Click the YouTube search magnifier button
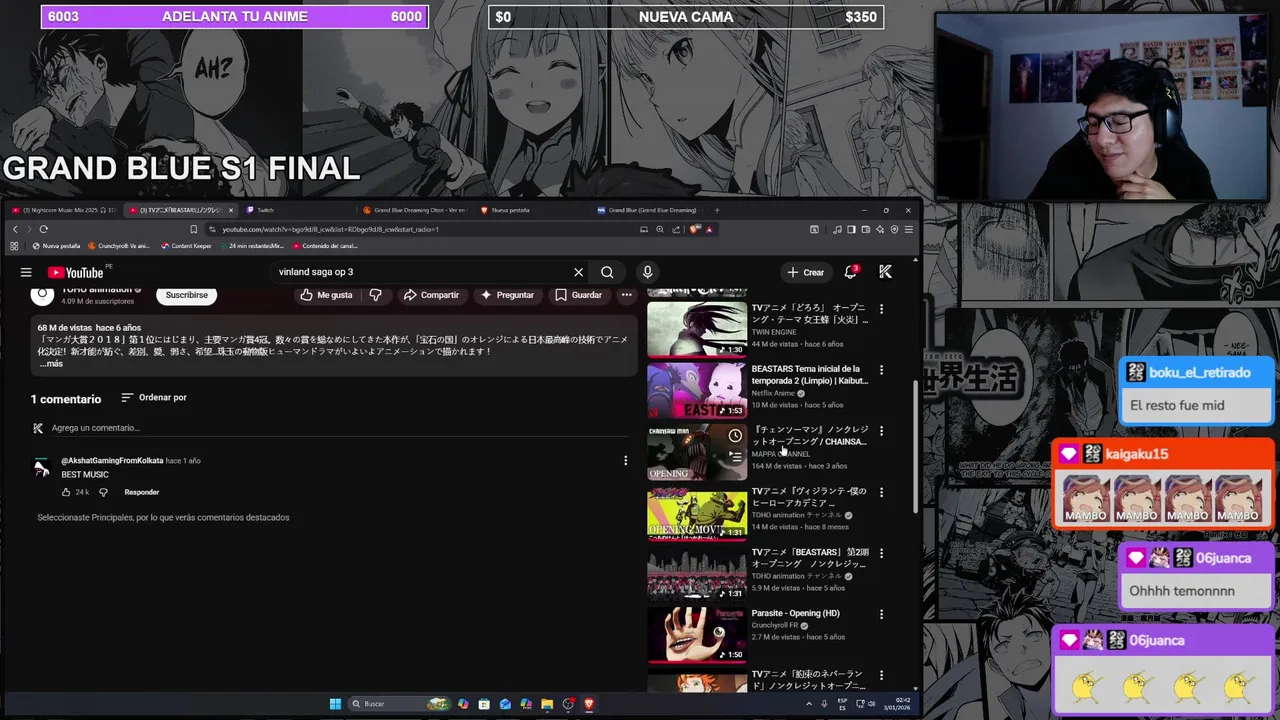 pos(607,272)
